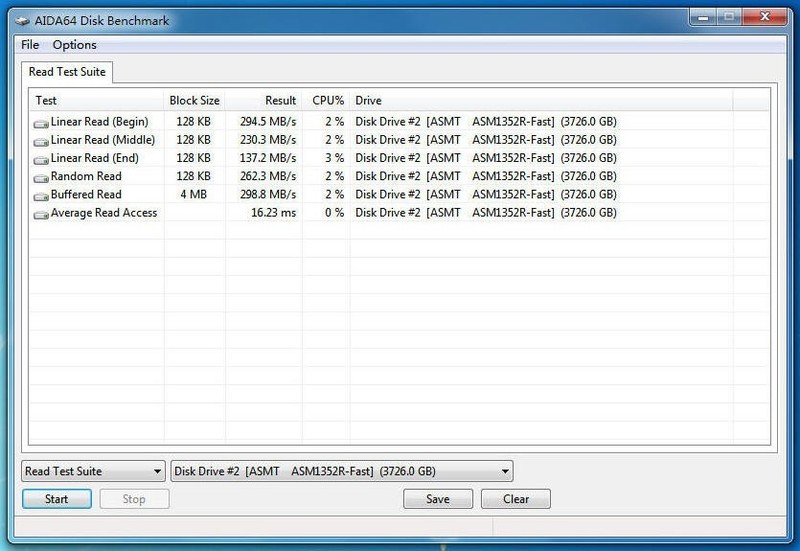Click the 262.3 MB/s result value
The height and width of the screenshot is (551, 800).
(268, 176)
